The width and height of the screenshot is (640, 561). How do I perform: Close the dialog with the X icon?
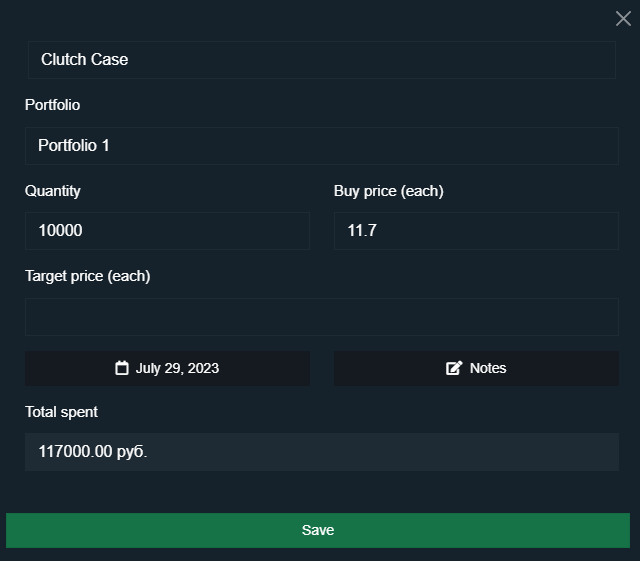(623, 18)
